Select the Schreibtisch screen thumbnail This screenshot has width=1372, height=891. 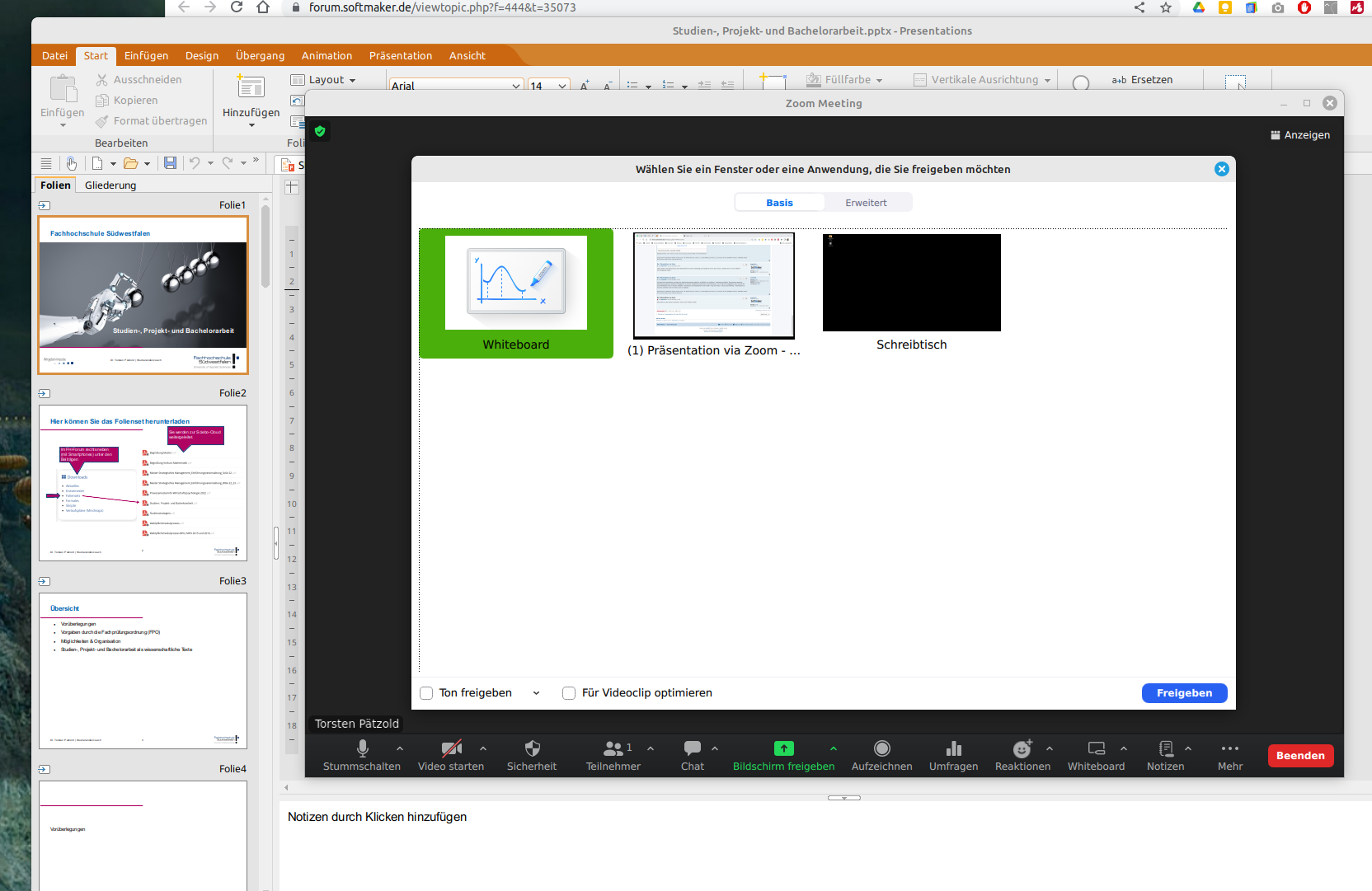[911, 283]
